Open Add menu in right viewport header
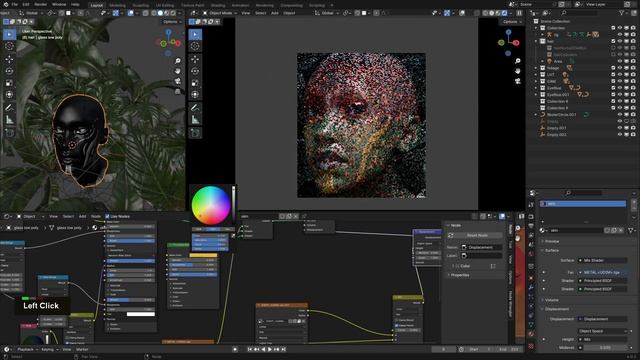Image resolution: width=640 pixels, height=360 pixels. (275, 13)
